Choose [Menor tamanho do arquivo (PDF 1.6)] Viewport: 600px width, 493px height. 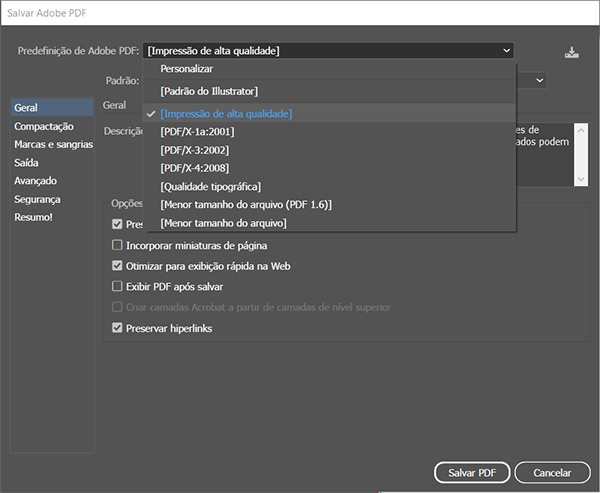pyautogui.click(x=245, y=204)
